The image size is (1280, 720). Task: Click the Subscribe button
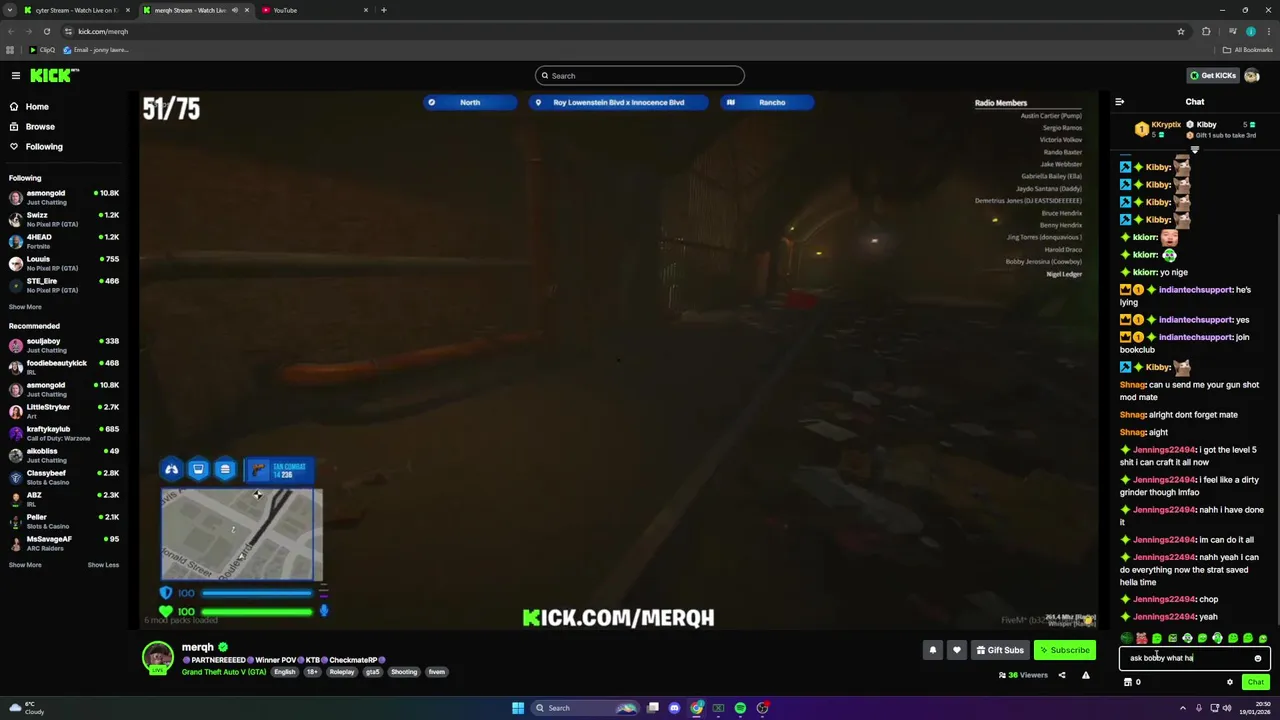[x=1065, y=650]
